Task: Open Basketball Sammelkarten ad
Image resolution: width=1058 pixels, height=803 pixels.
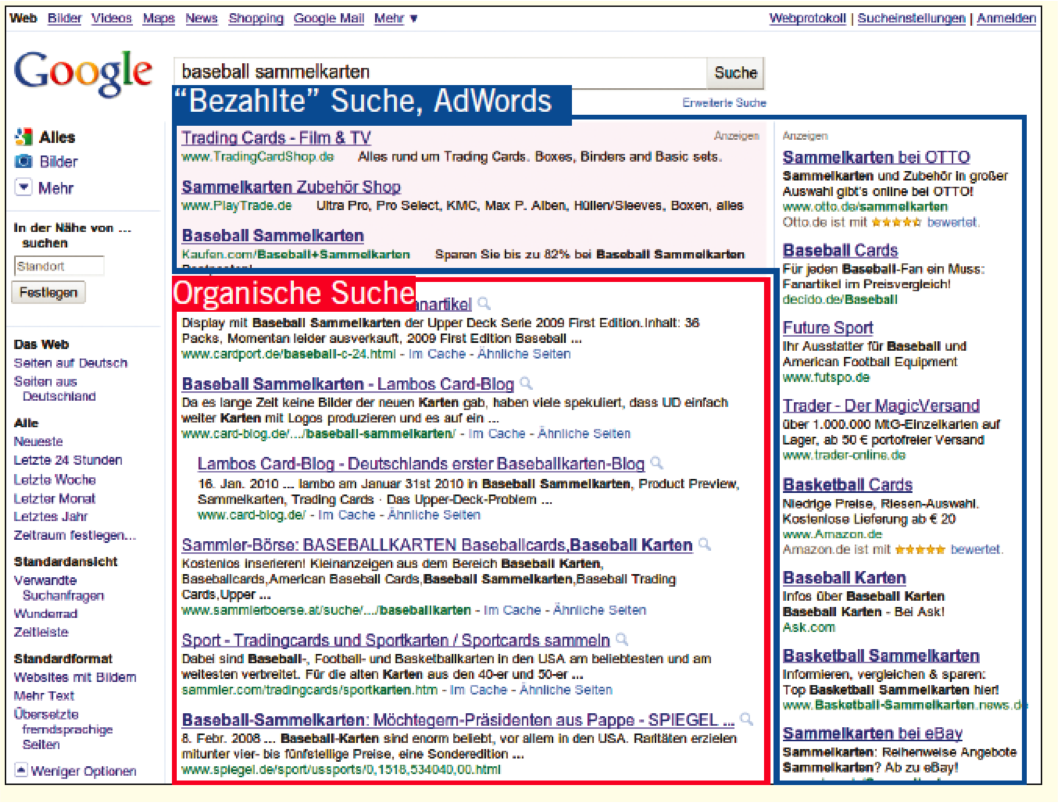Action: point(881,656)
